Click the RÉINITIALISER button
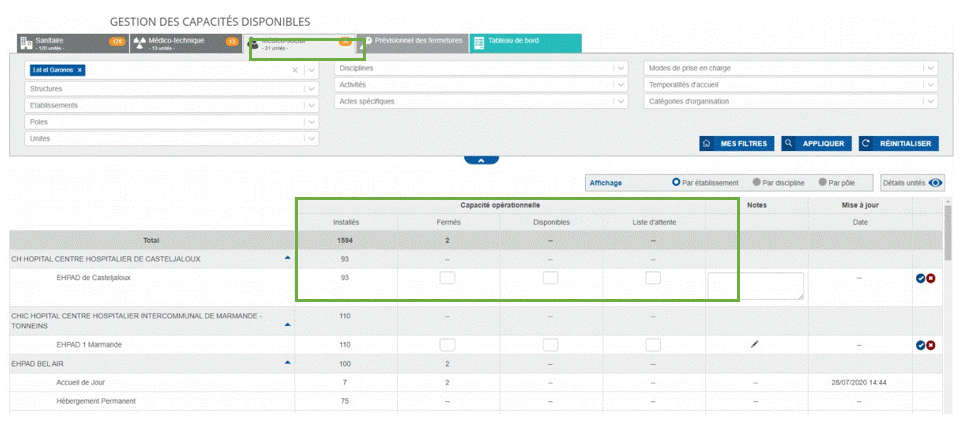This screenshot has height=440, width=967. (x=899, y=143)
